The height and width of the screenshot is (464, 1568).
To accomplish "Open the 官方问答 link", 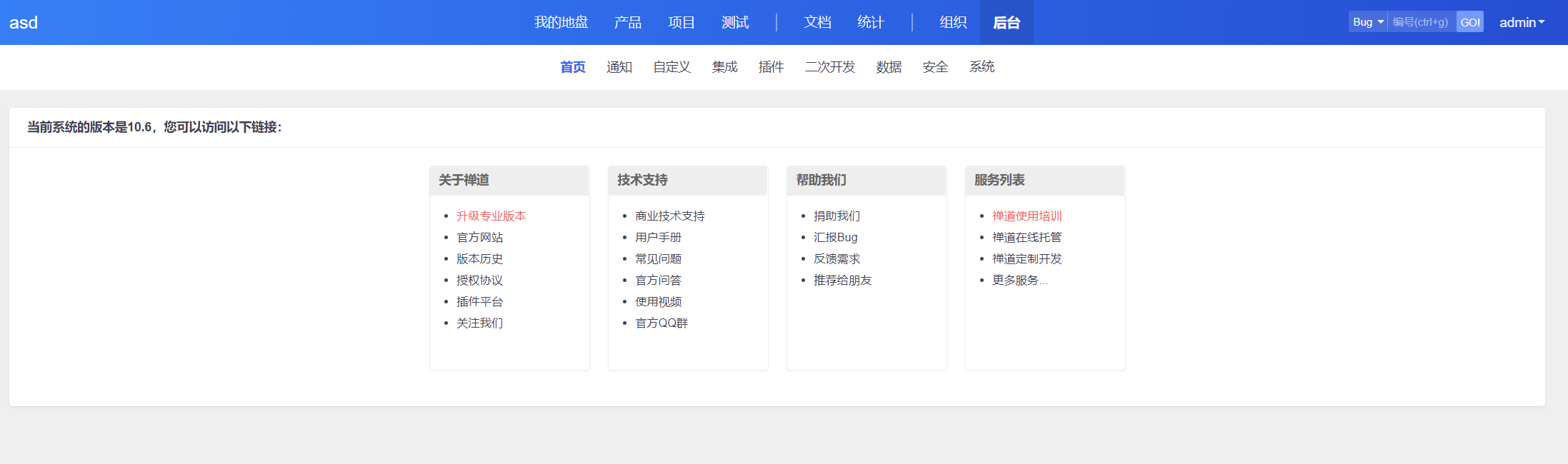I will [x=659, y=280].
